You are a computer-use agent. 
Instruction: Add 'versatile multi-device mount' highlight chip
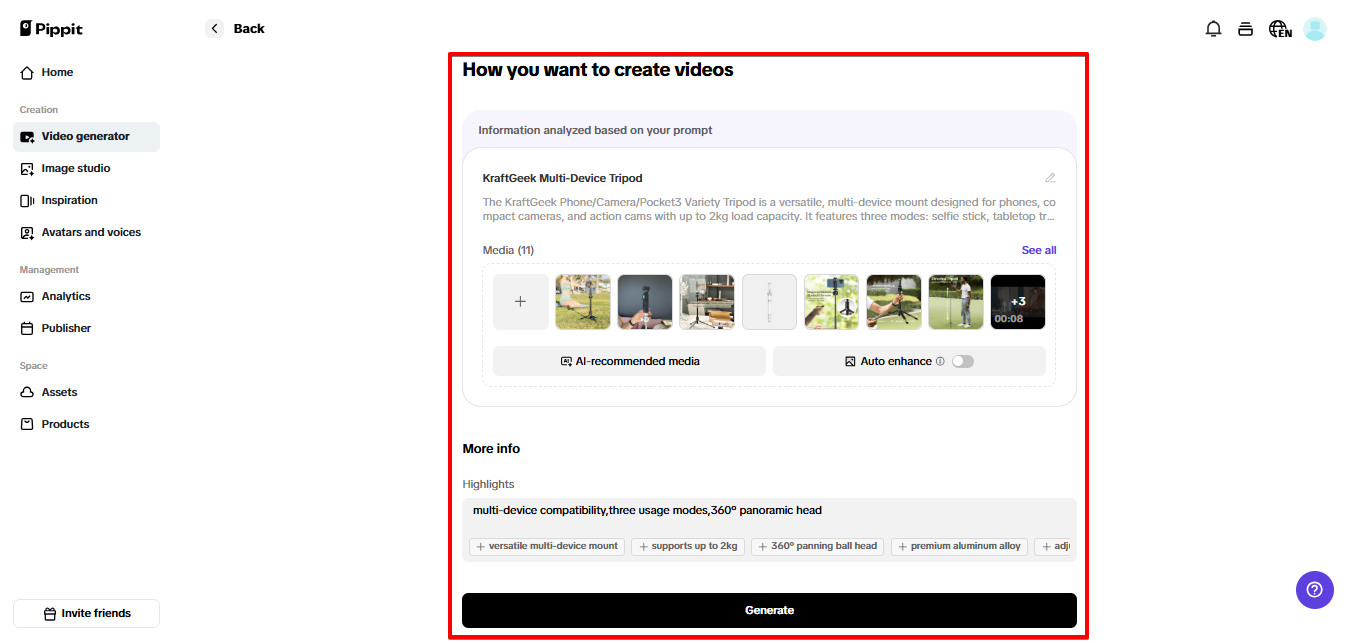[547, 546]
